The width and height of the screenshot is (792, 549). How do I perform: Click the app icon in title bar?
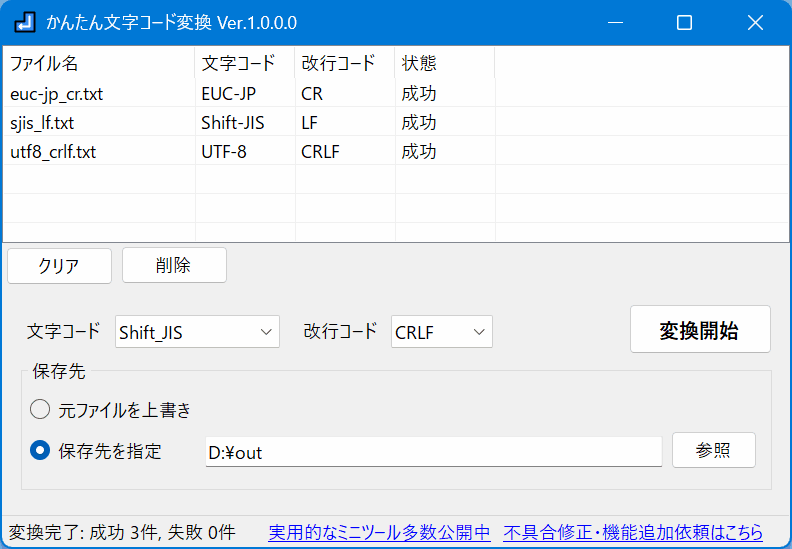(26, 22)
